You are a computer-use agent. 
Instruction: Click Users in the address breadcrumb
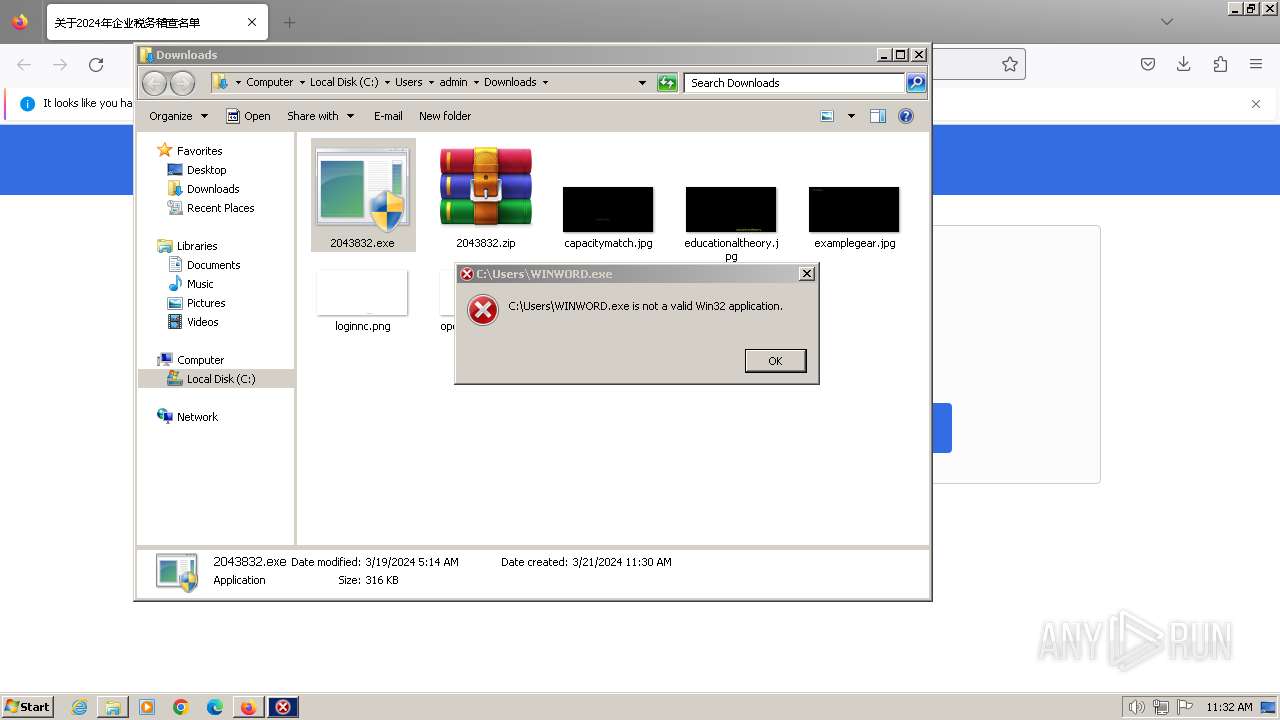pyautogui.click(x=408, y=82)
